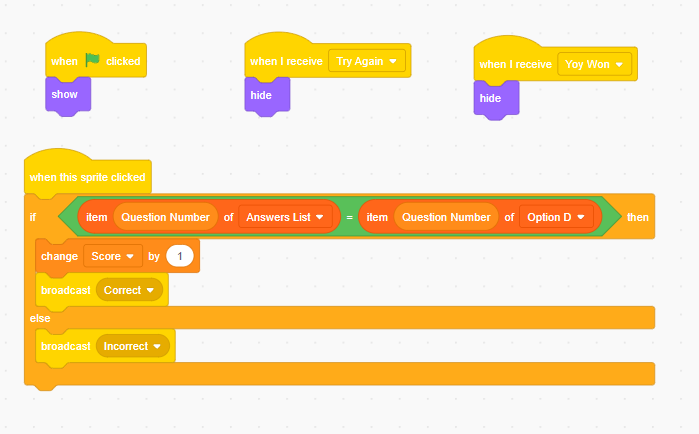Expand the Answers List dropdown arrow
The width and height of the screenshot is (699, 434).
click(x=320, y=217)
